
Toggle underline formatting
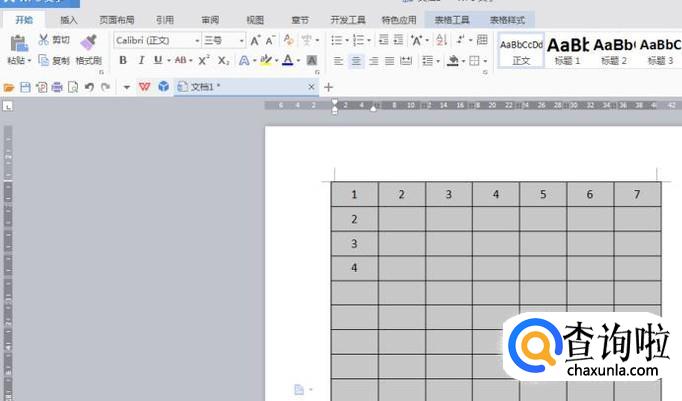pyautogui.click(x=158, y=60)
